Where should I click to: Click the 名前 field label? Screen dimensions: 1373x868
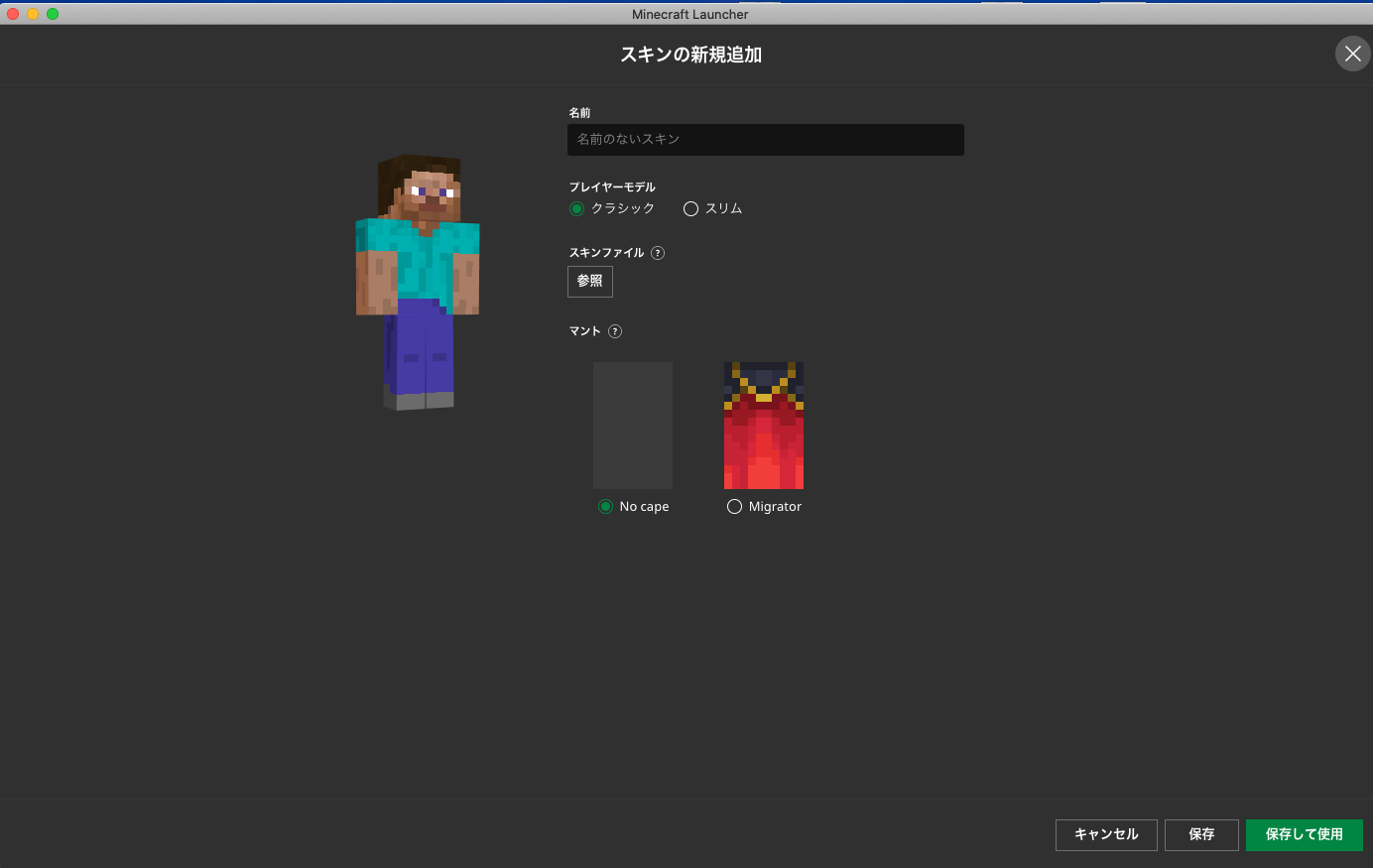click(x=579, y=113)
